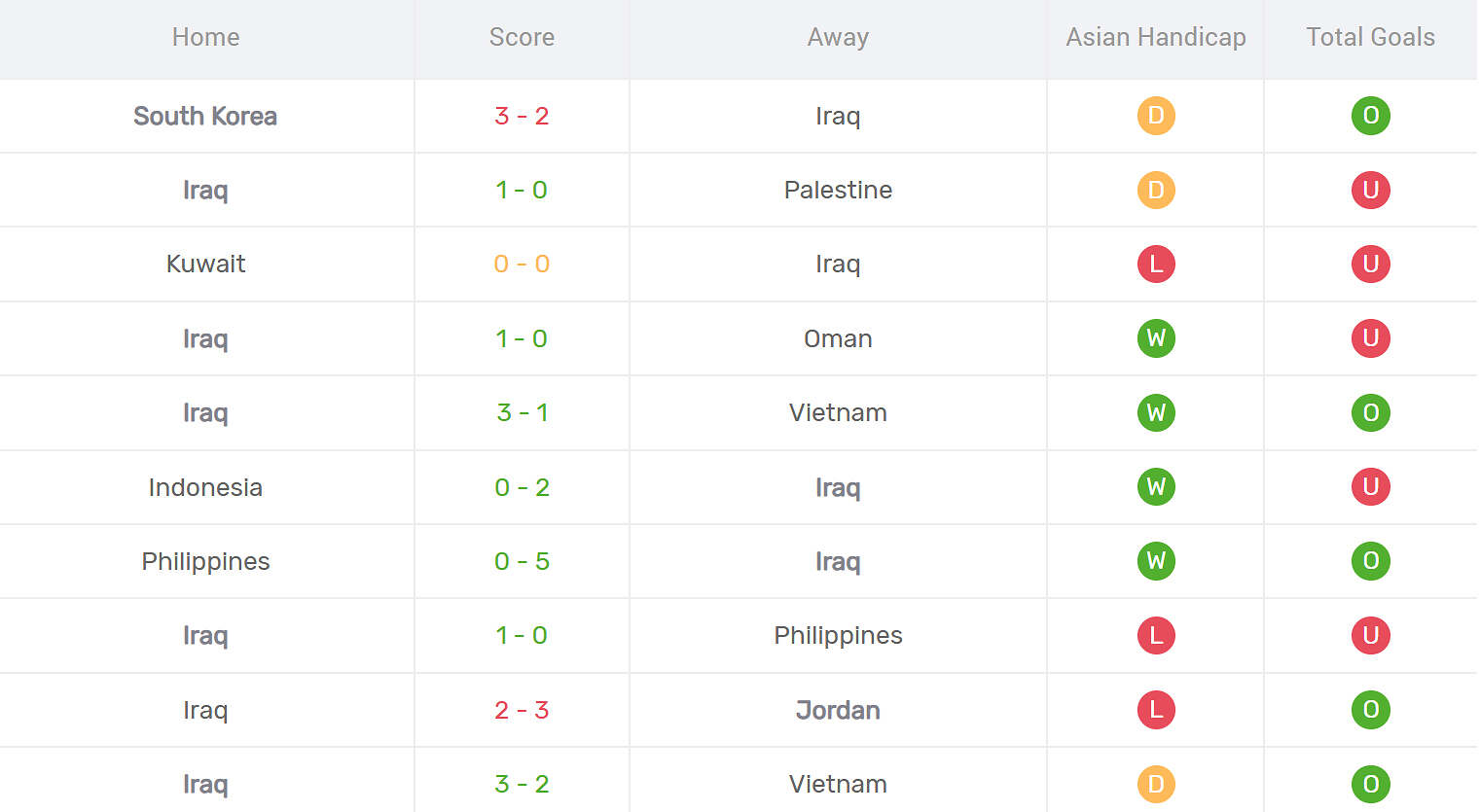Select the Asian Handicap column header
Viewport: 1480px width, 812px height.
1156,37
